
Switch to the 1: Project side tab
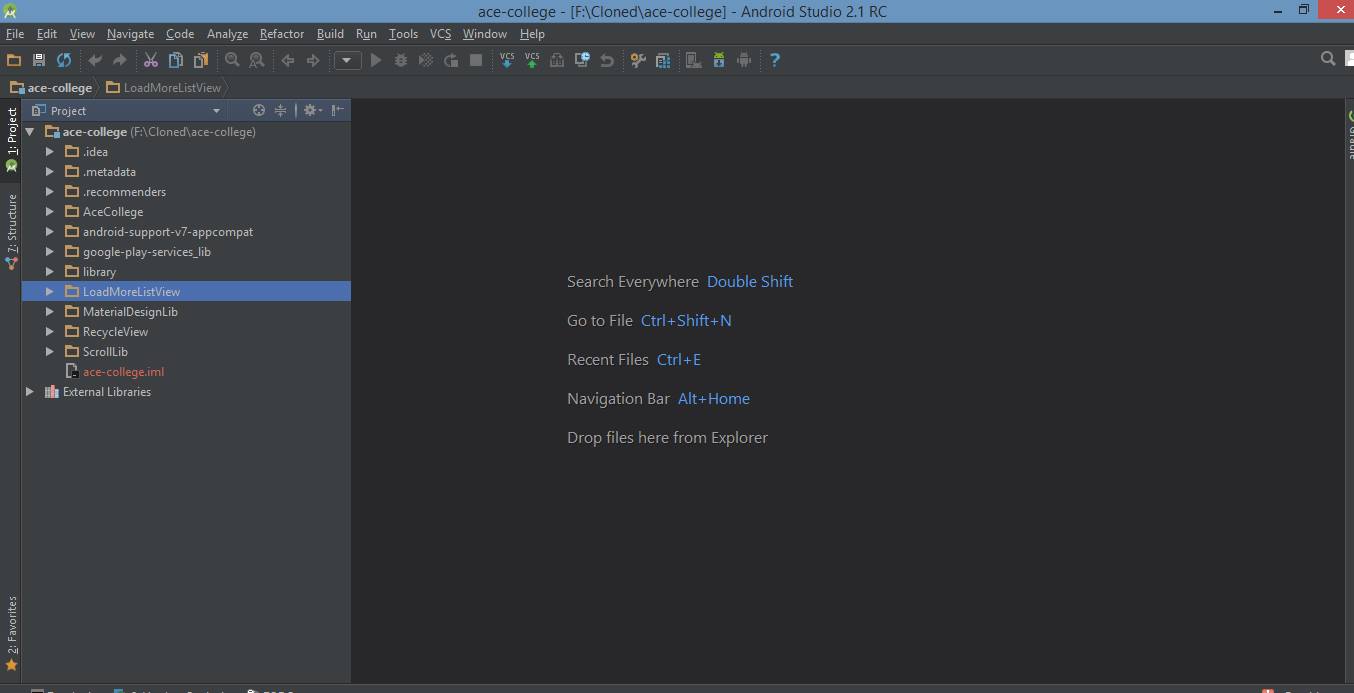(x=11, y=139)
